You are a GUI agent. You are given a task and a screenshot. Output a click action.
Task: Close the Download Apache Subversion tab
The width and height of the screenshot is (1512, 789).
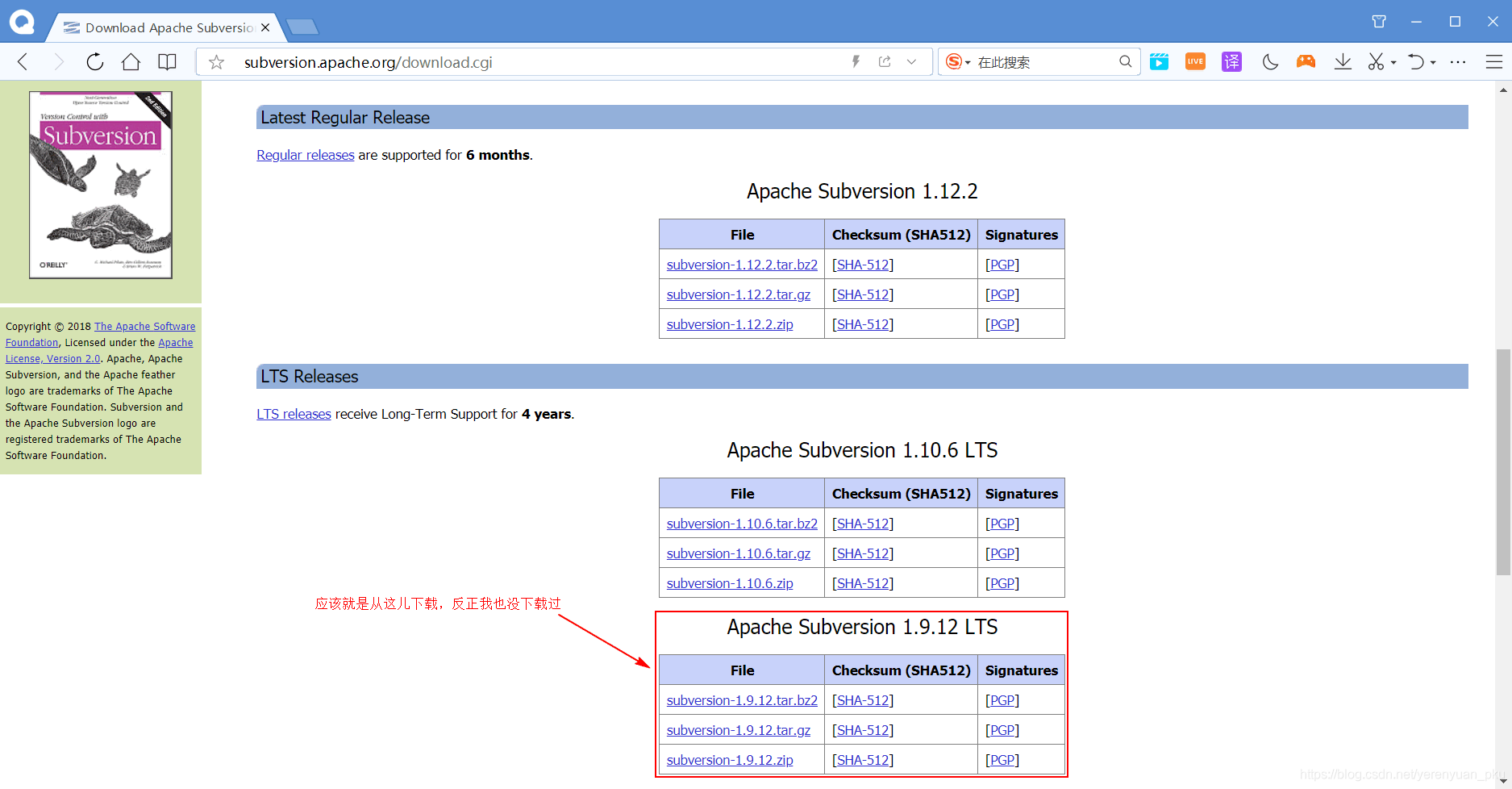tap(265, 27)
